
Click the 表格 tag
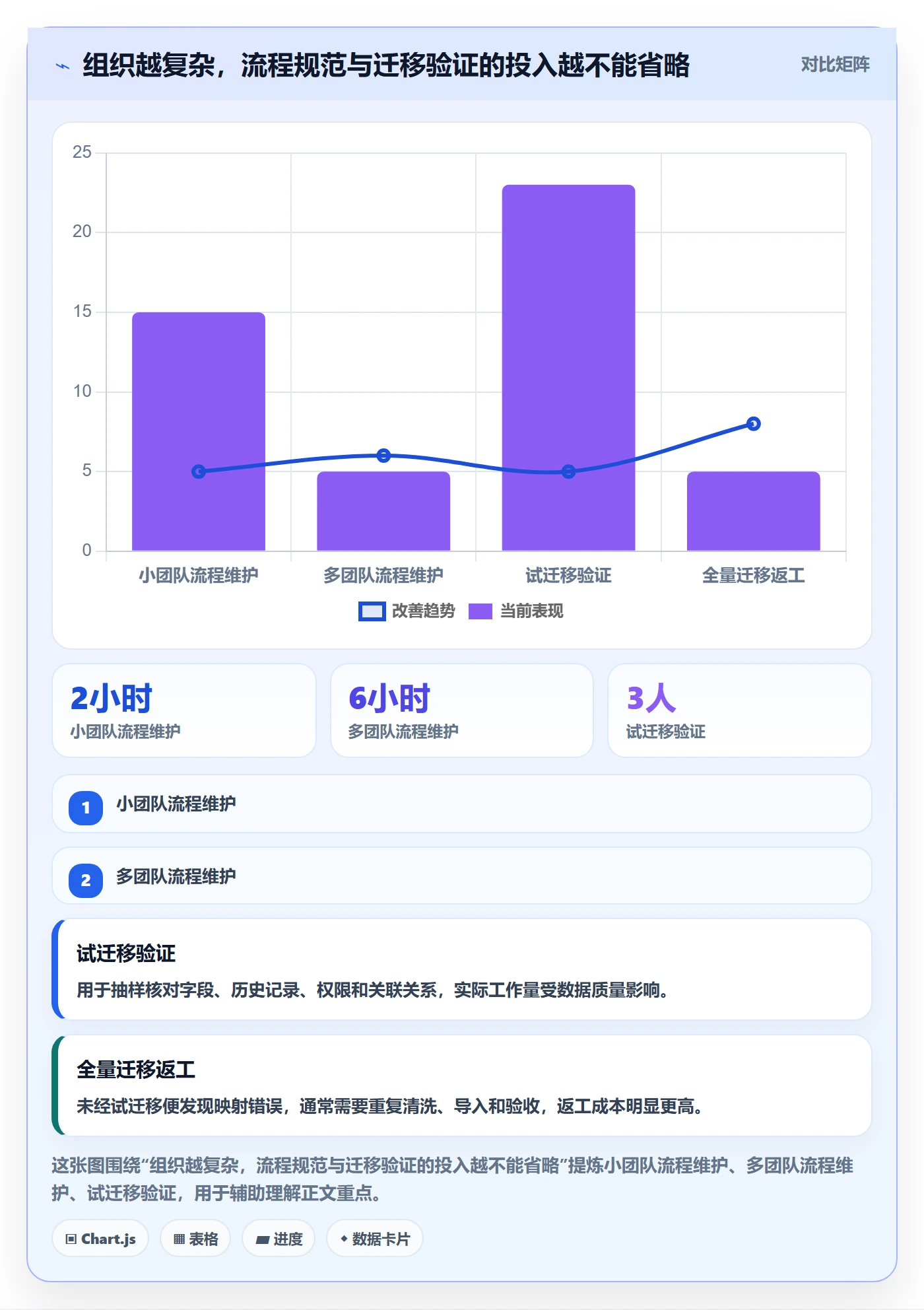[x=195, y=1239]
